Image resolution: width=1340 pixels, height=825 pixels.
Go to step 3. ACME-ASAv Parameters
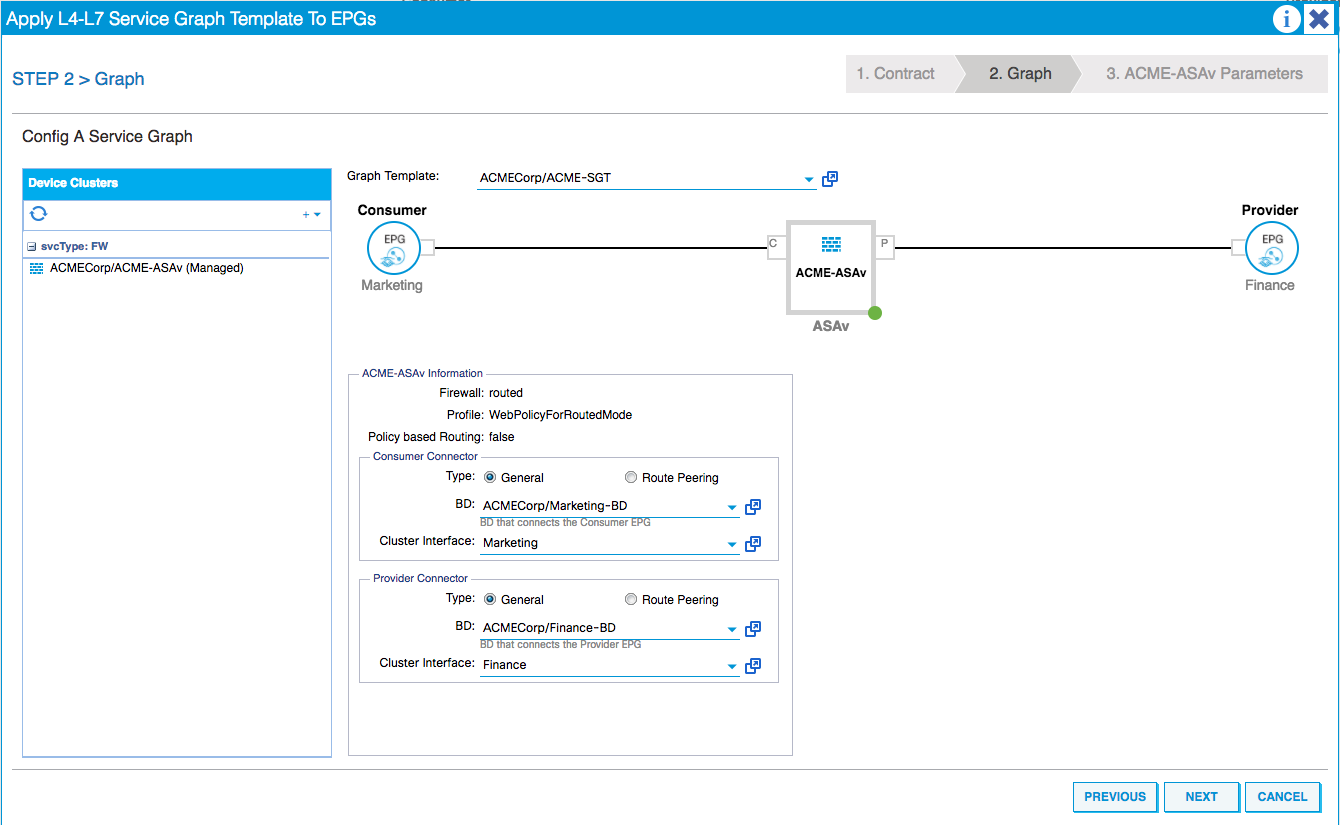pos(1204,74)
